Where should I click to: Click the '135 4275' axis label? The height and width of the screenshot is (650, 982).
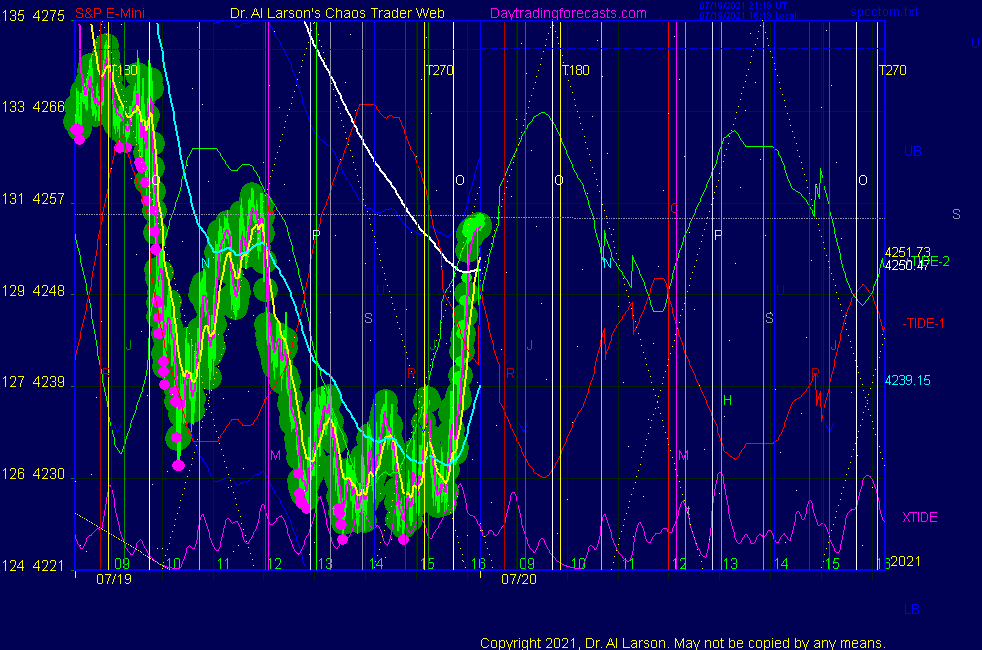coord(33,16)
